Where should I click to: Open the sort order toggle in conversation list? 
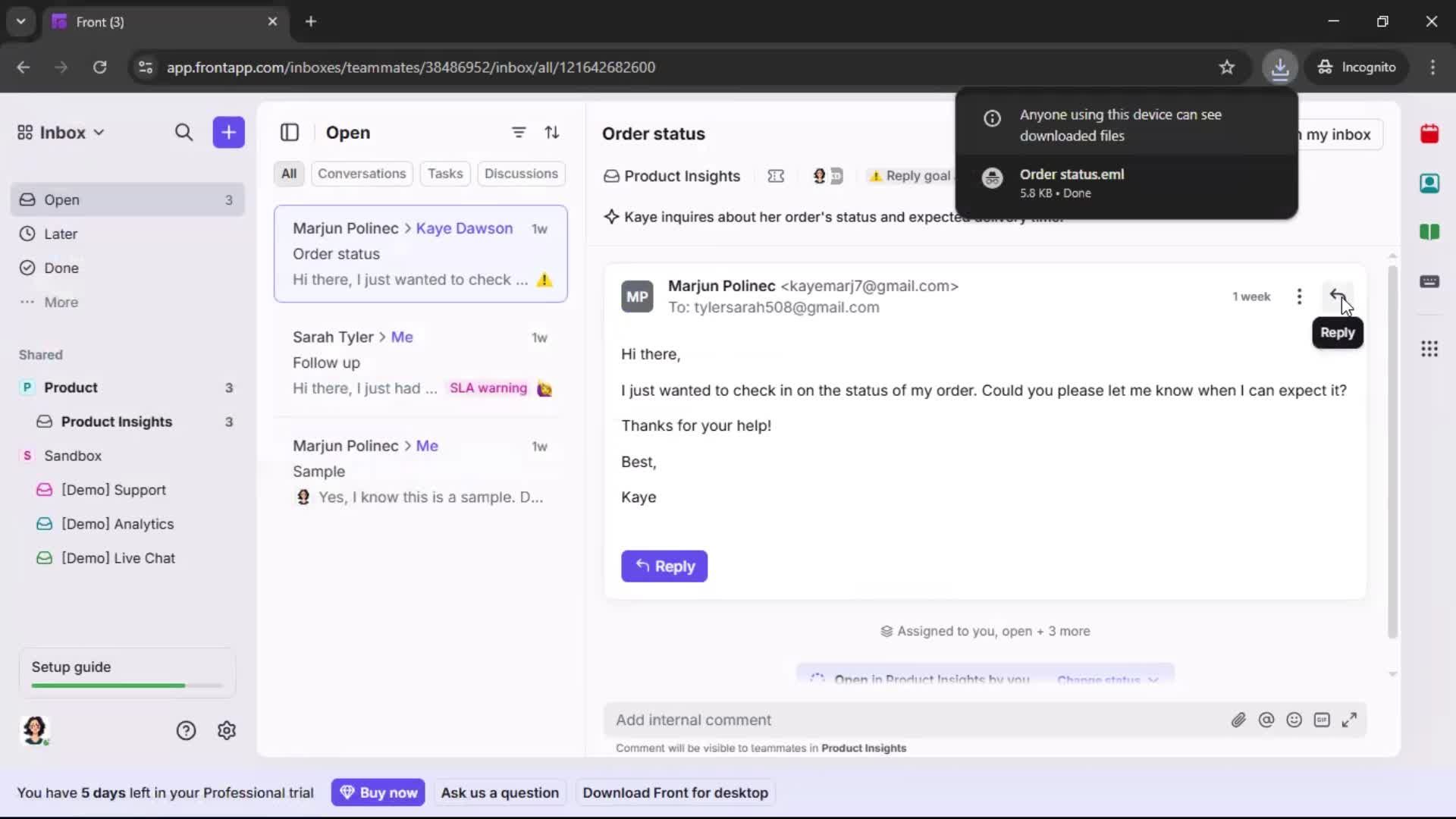[553, 132]
